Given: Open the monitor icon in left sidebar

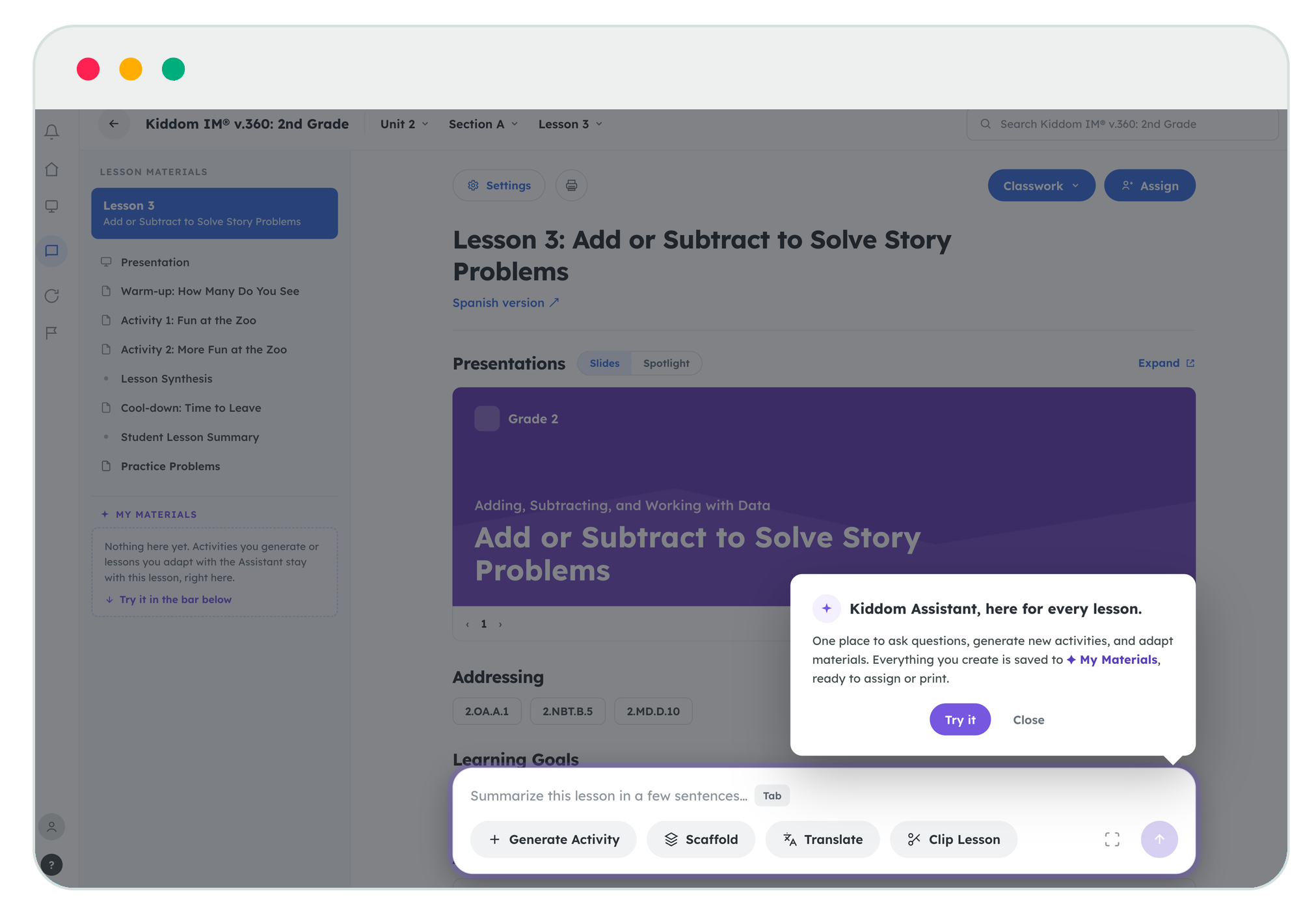Looking at the screenshot, I should [51, 206].
